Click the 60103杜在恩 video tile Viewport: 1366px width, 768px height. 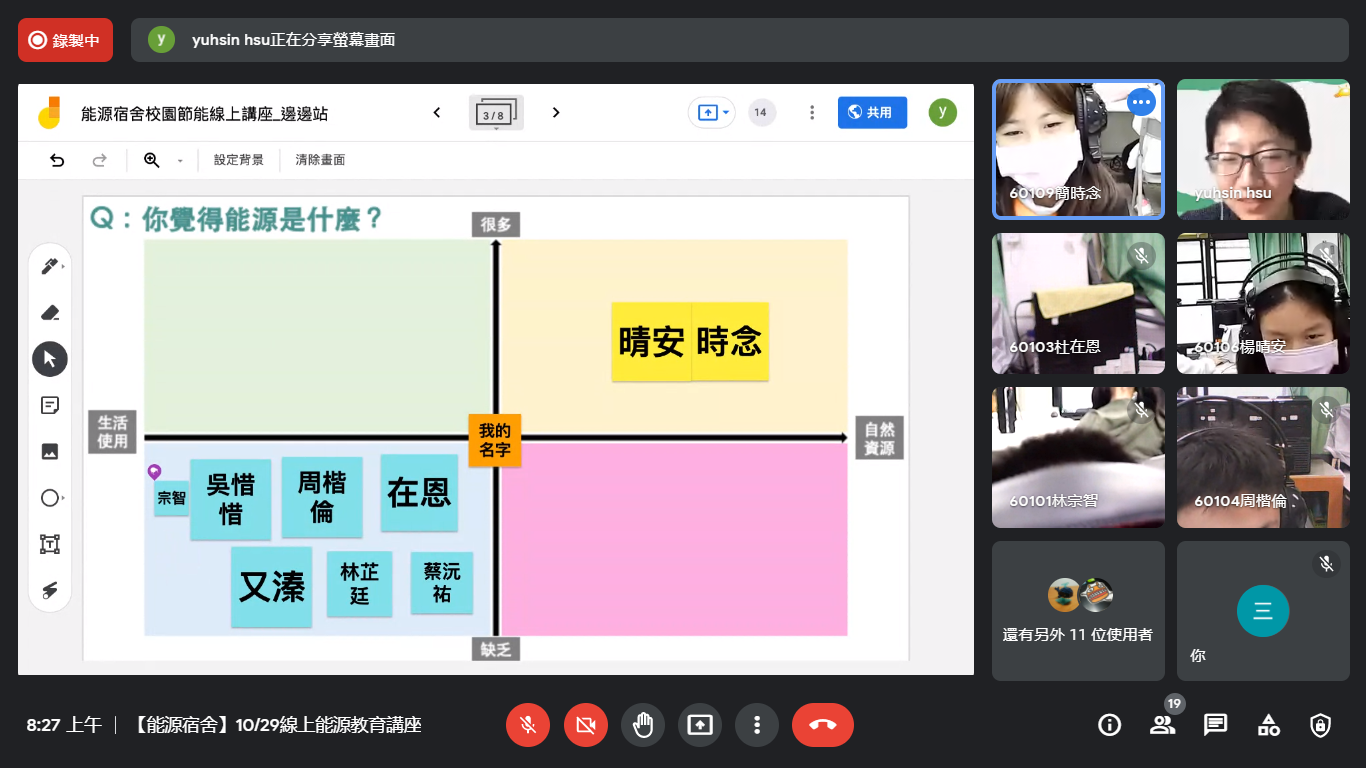(x=1078, y=304)
